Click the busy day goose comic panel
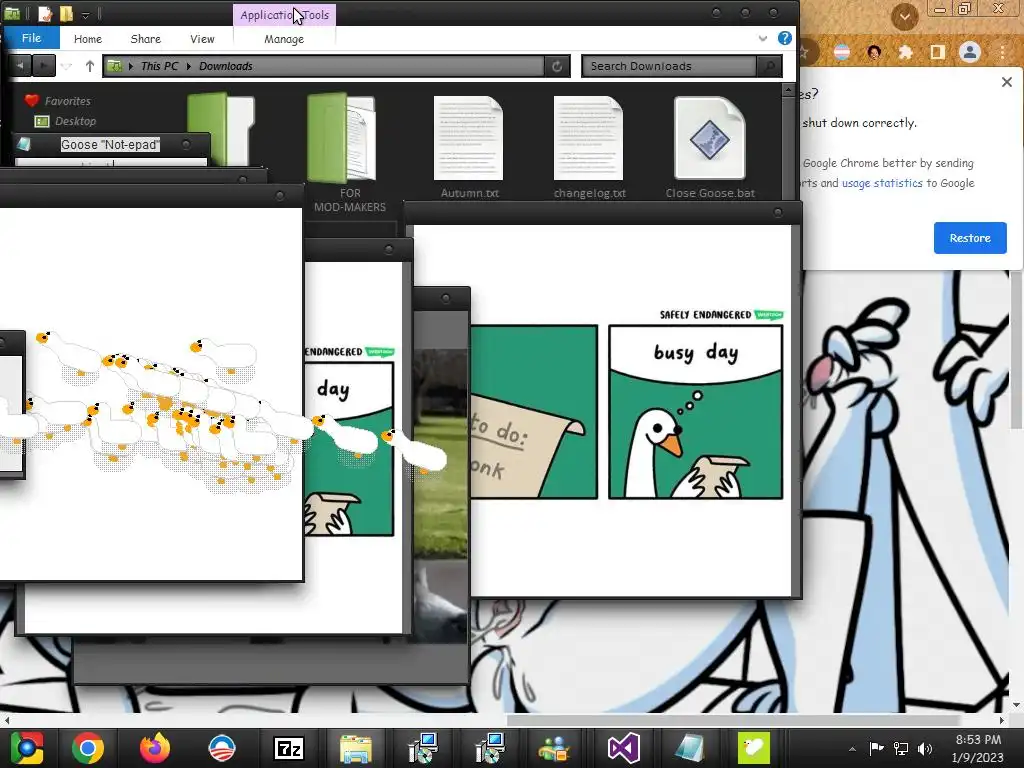The width and height of the screenshot is (1024, 768). pyautogui.click(x=696, y=412)
